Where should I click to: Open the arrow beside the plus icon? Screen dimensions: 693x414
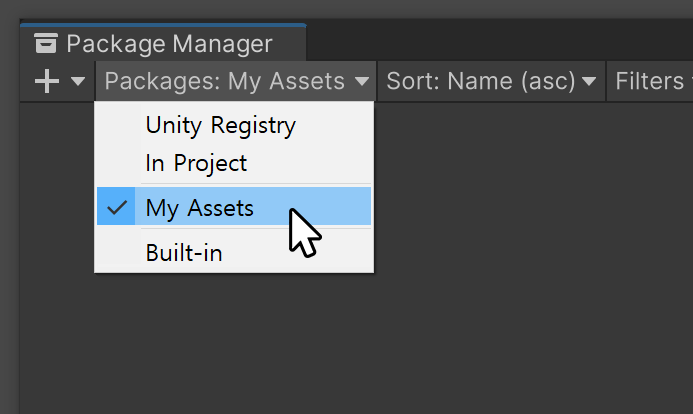click(77, 82)
